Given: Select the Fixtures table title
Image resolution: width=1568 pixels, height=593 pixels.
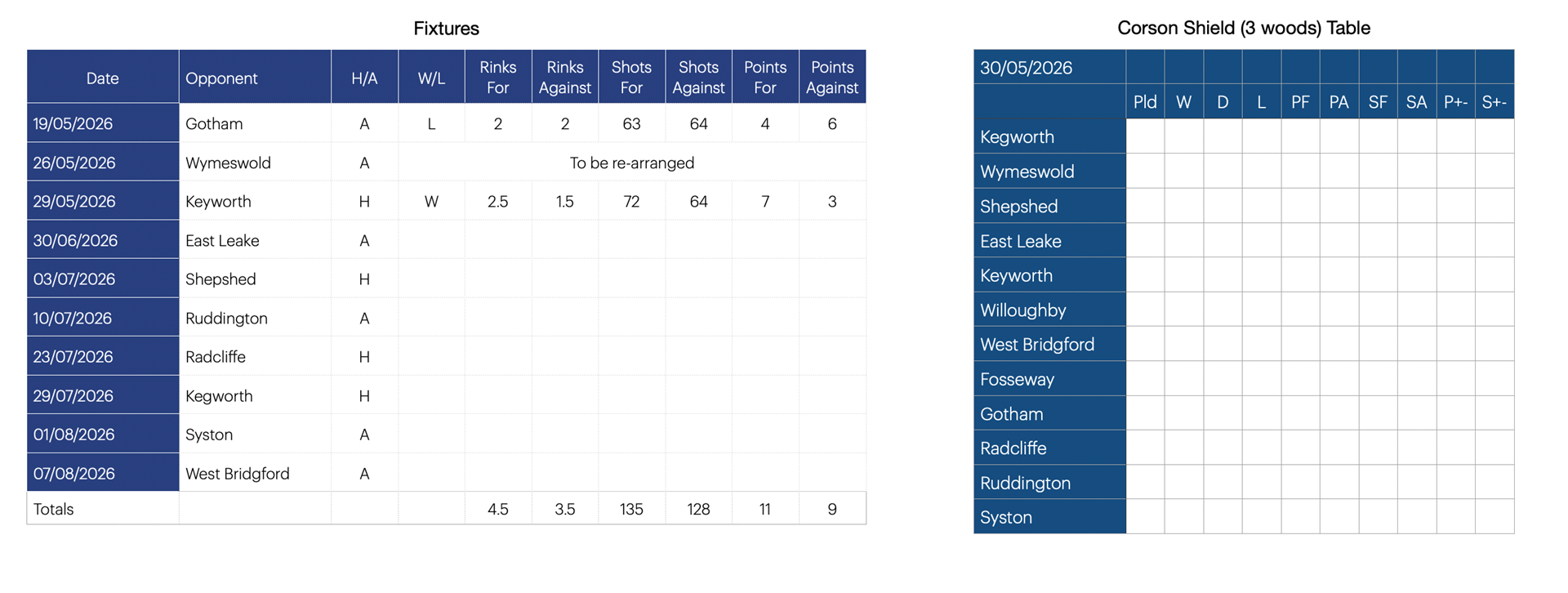Looking at the screenshot, I should (x=446, y=28).
